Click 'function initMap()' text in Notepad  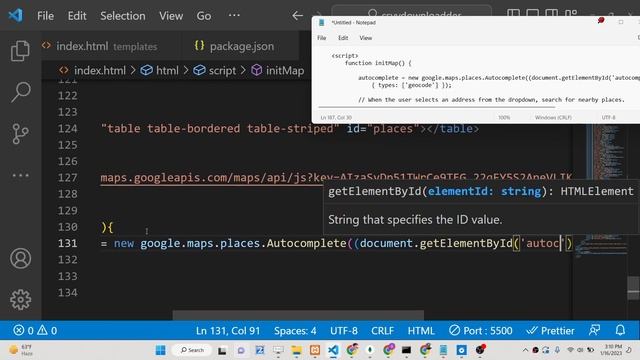coord(378,63)
